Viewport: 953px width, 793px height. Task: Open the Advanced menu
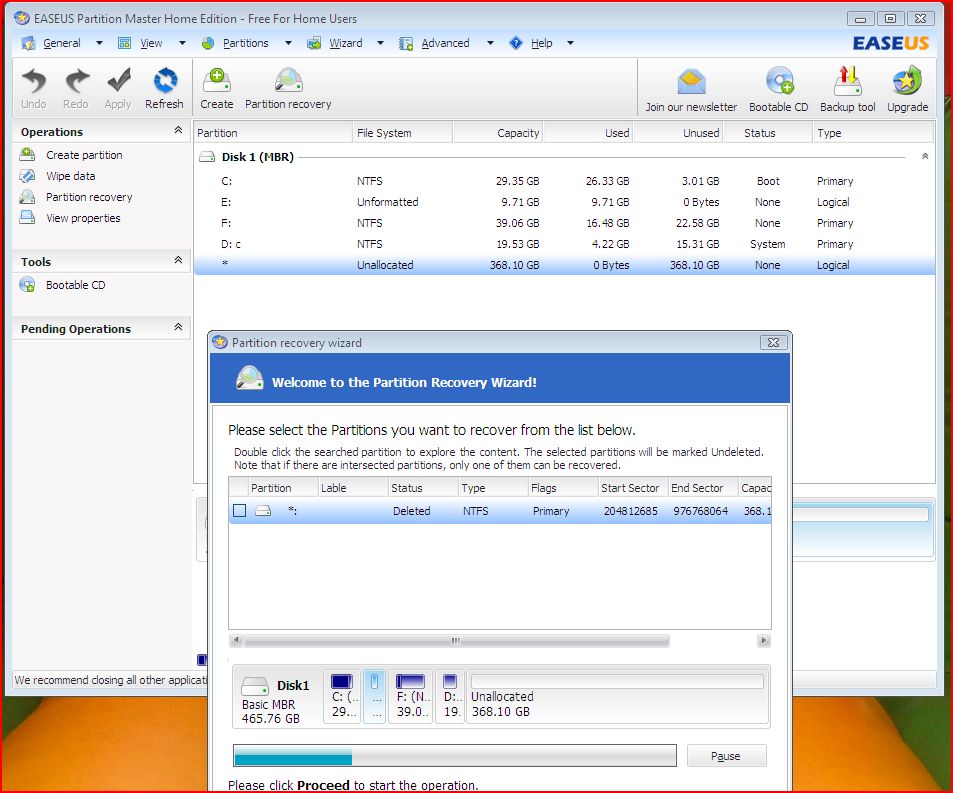click(x=446, y=43)
